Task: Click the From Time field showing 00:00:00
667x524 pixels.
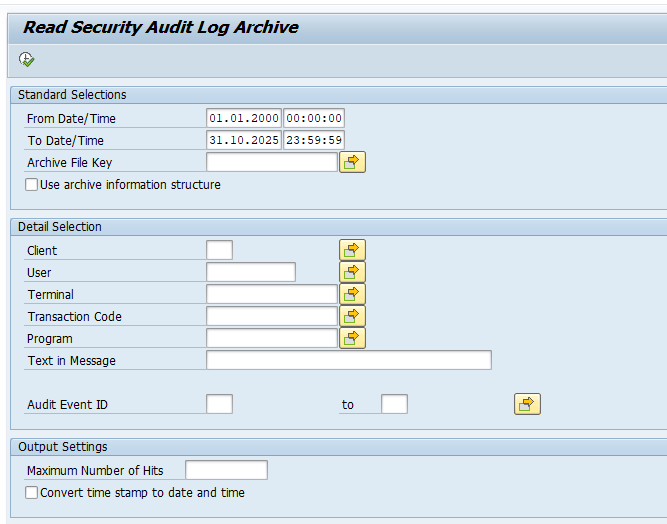Action: (x=314, y=118)
